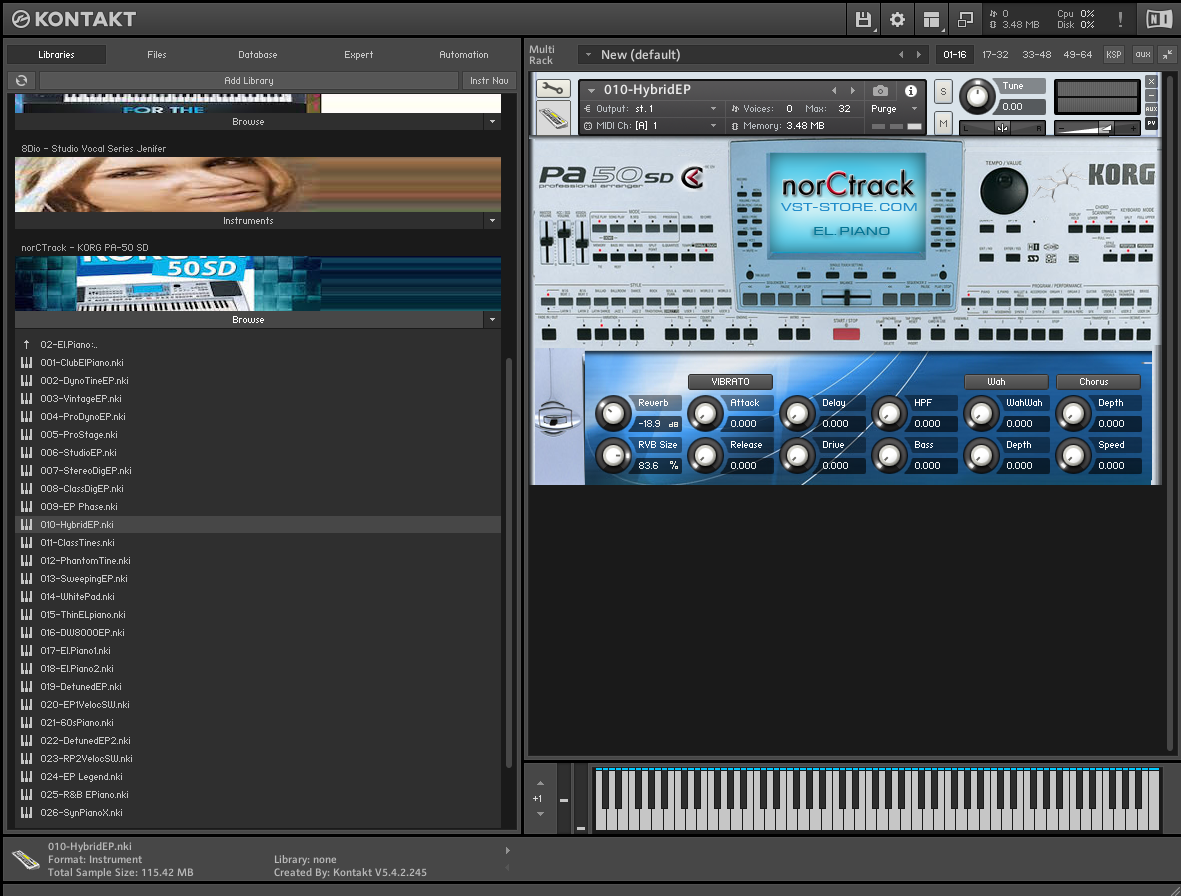1181x896 pixels.
Task: Select rack page 33-48
Action: point(1036,54)
